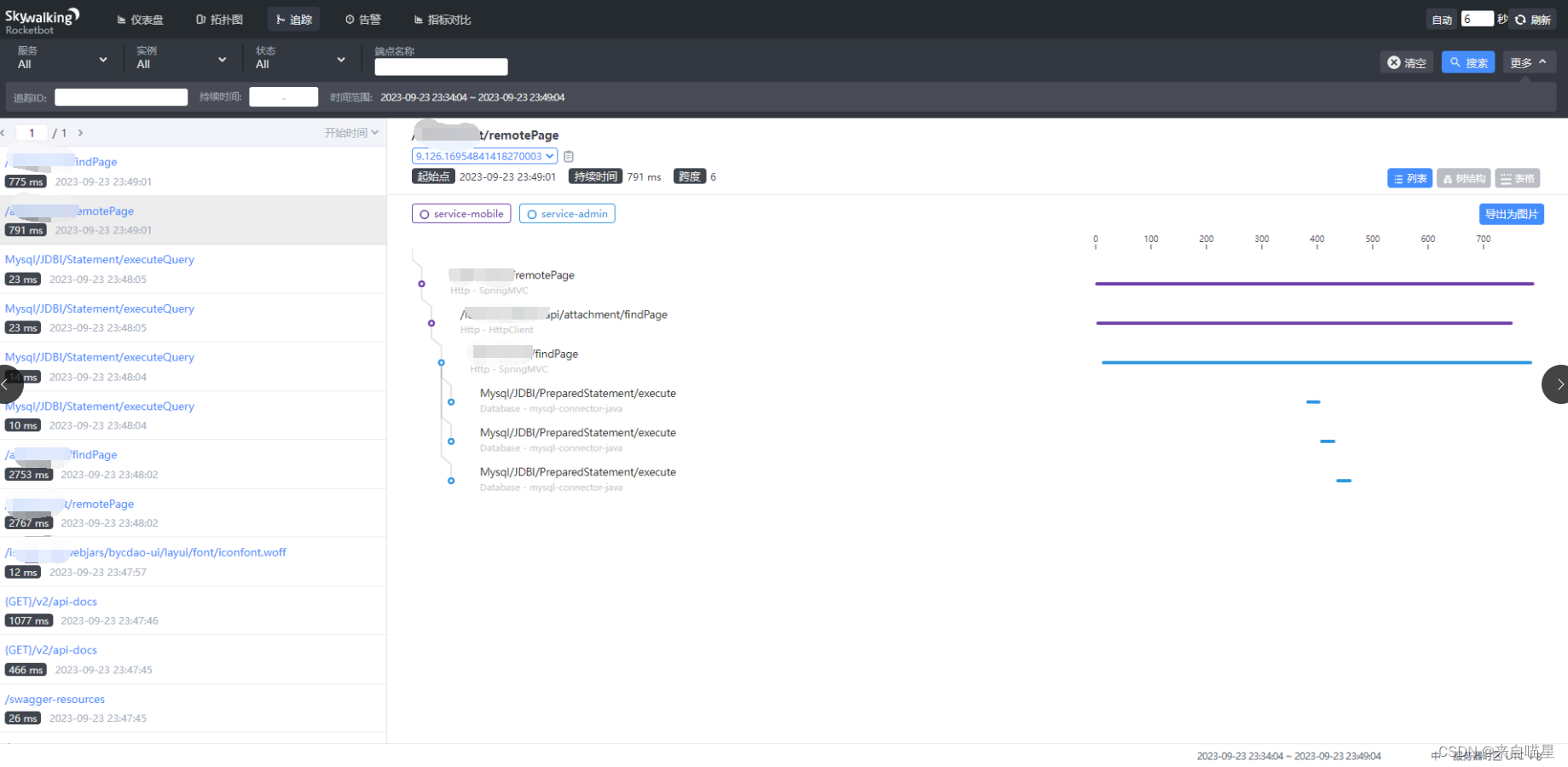Click the remotePage span node circle
This screenshot has height=767, width=1568.
(x=421, y=284)
